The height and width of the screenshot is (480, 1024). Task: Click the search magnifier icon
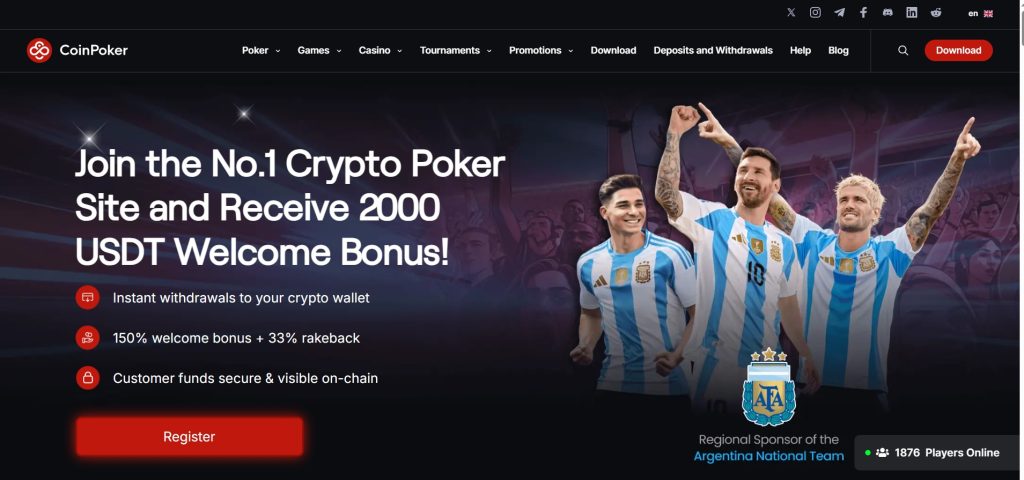point(903,50)
